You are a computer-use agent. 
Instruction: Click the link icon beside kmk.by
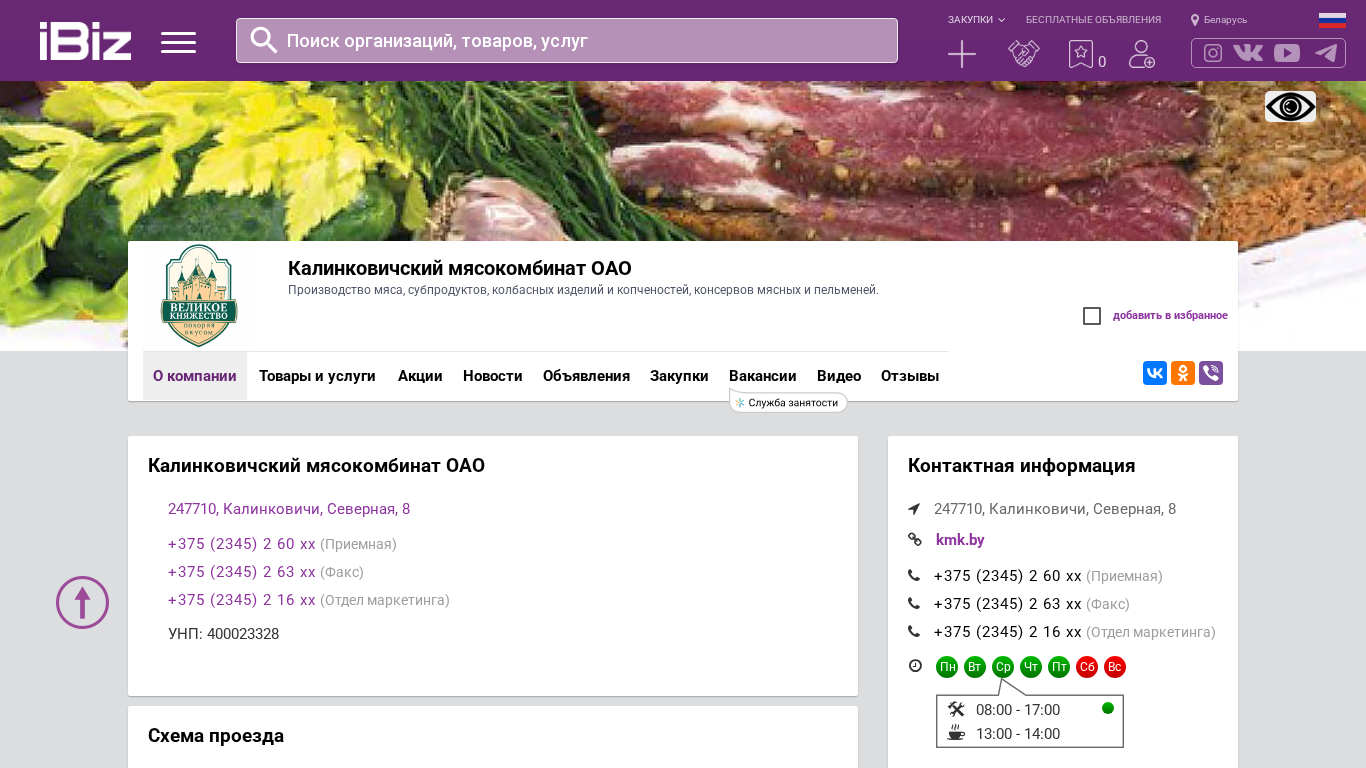click(915, 540)
